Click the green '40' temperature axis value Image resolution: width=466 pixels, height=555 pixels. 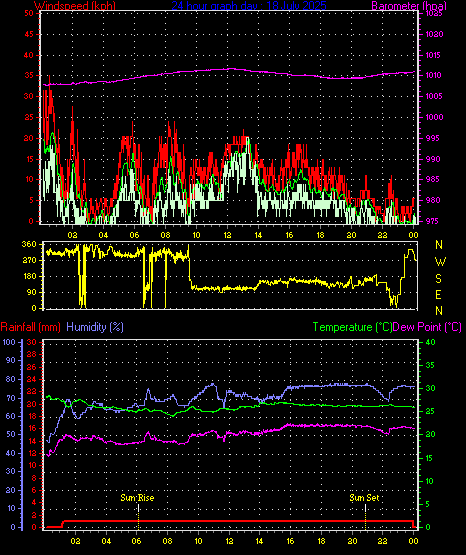(430, 342)
